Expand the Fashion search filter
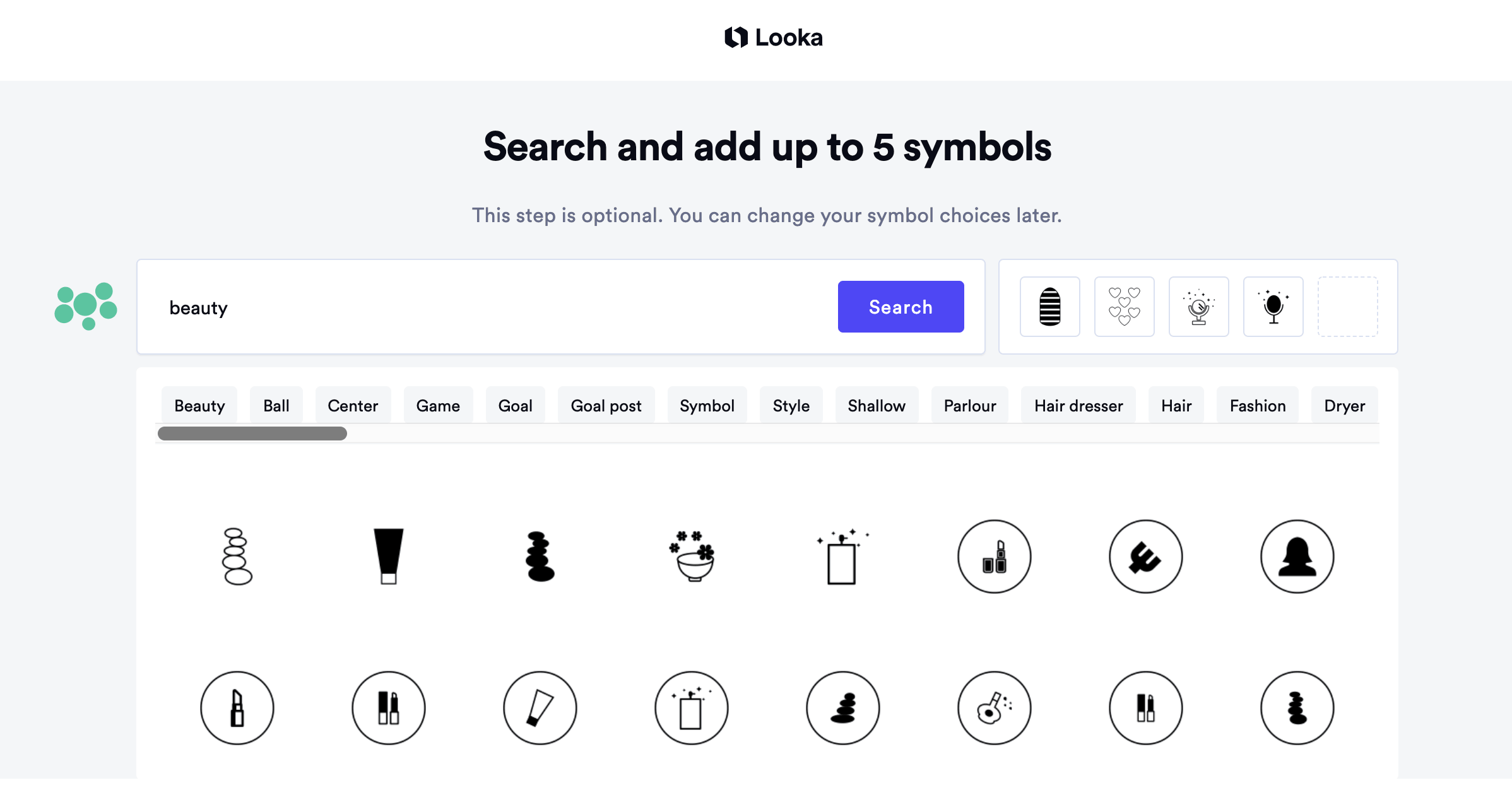 pos(1259,405)
